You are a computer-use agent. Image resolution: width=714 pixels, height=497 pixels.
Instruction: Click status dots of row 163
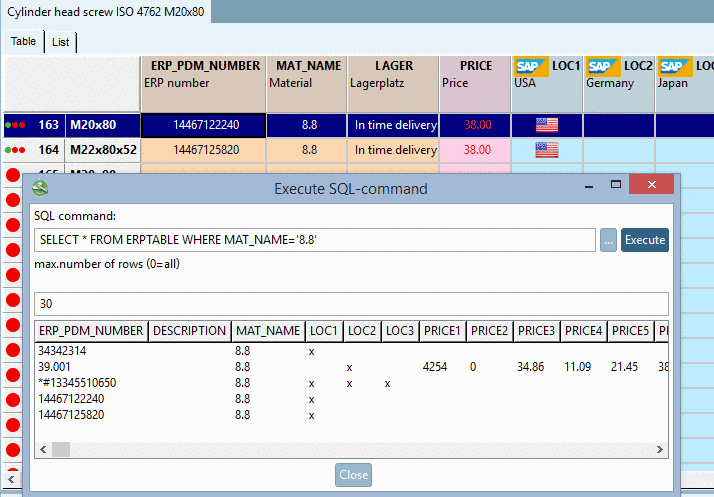click(x=15, y=125)
